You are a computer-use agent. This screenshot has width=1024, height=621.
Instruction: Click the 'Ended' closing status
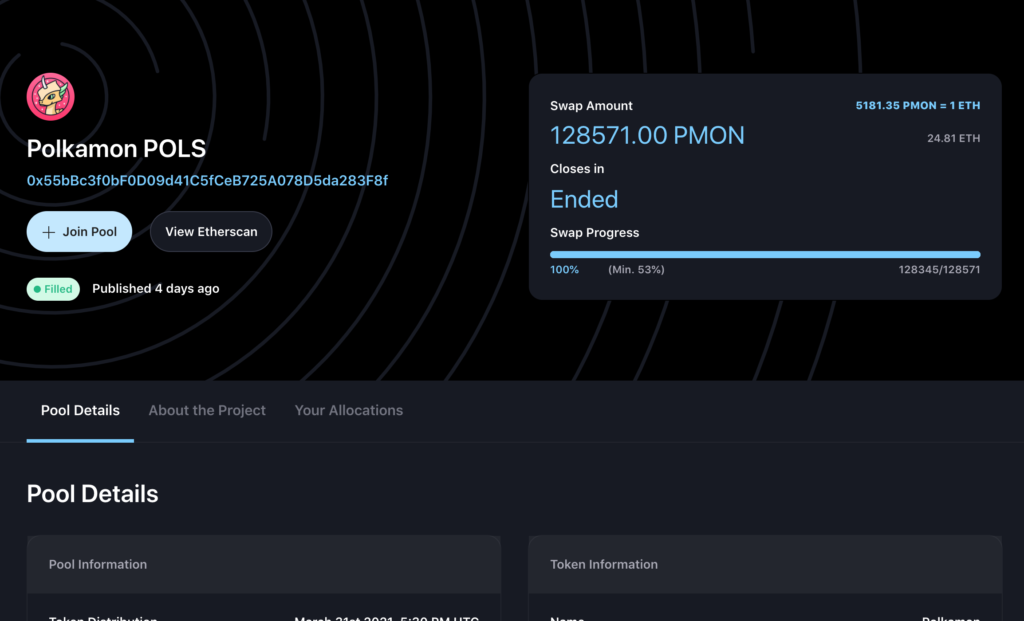pos(584,199)
